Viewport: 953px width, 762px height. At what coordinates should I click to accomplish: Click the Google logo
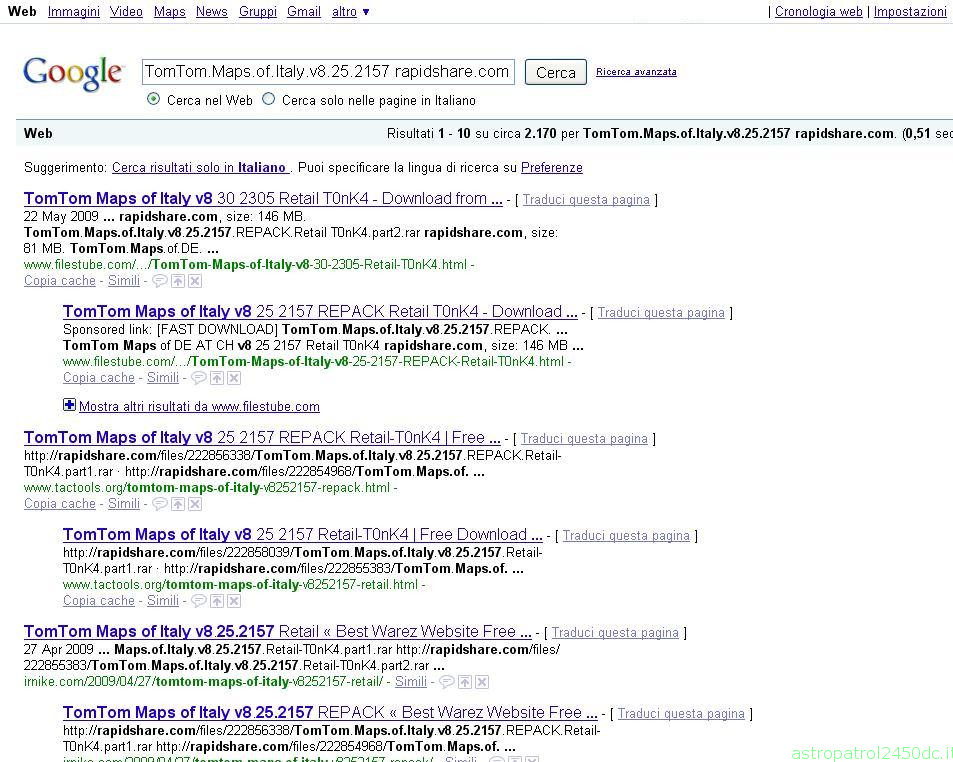click(x=74, y=74)
